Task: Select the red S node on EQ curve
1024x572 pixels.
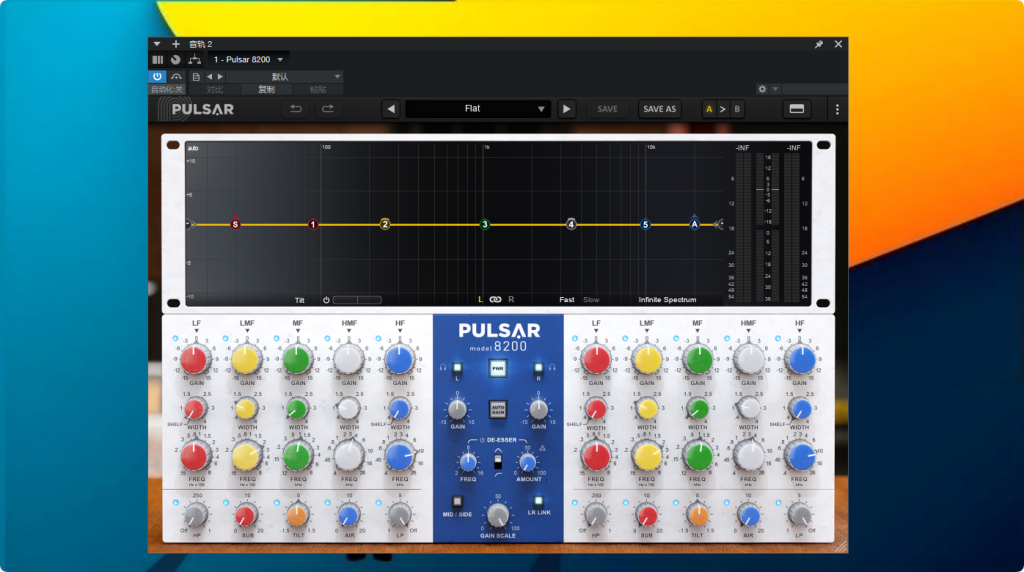Action: 235,224
